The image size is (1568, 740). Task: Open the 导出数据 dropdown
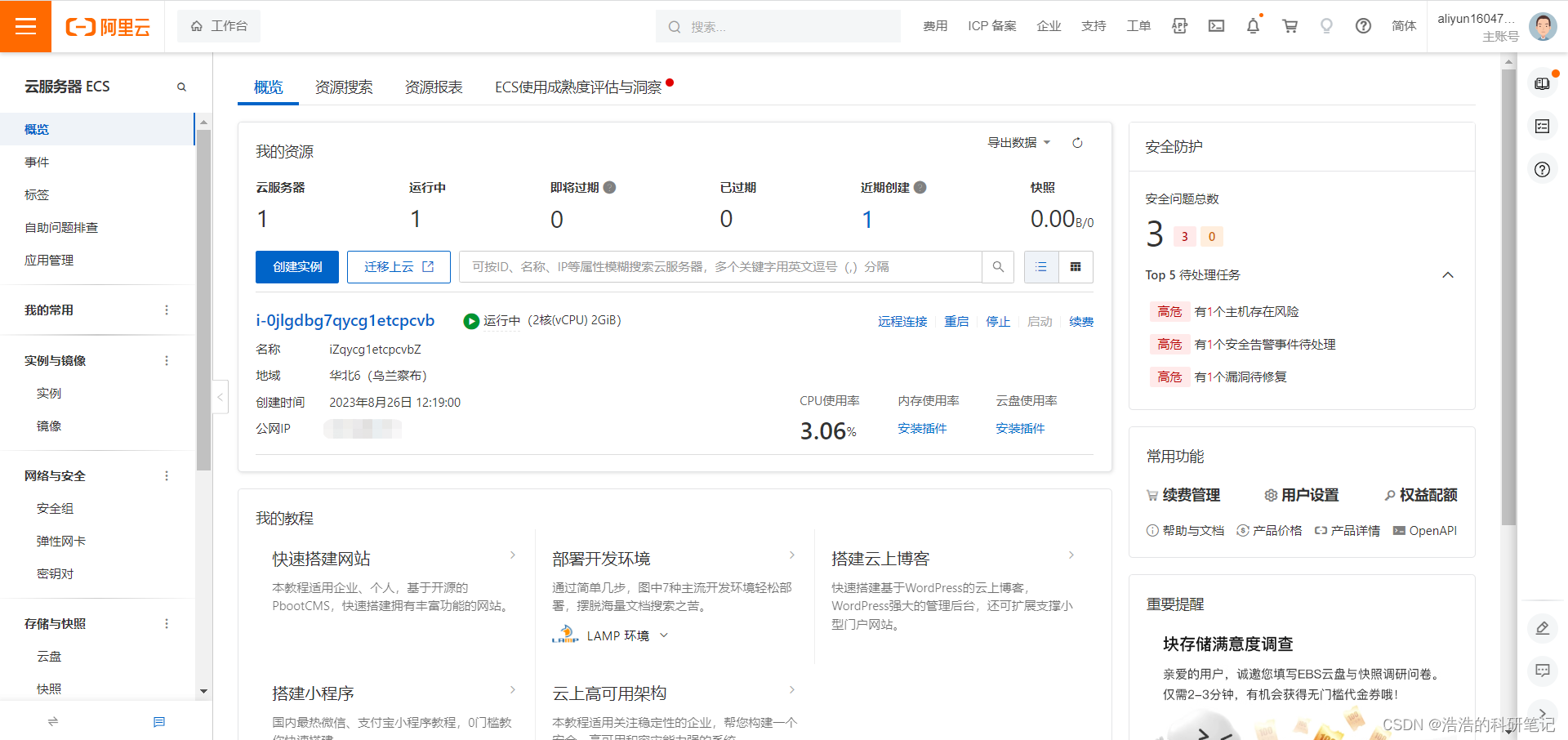[x=1018, y=142]
